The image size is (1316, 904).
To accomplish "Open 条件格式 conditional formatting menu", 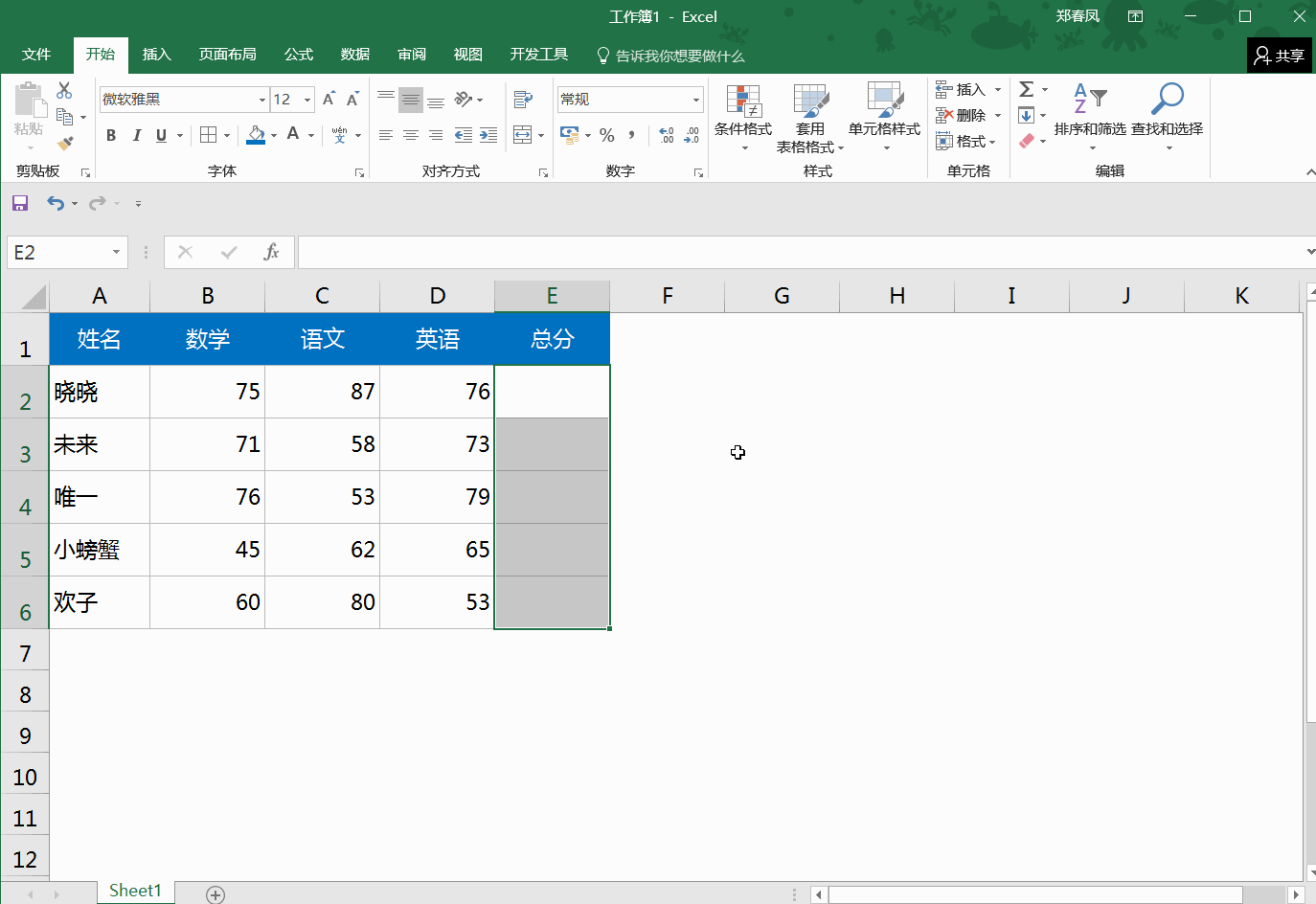I will (743, 118).
